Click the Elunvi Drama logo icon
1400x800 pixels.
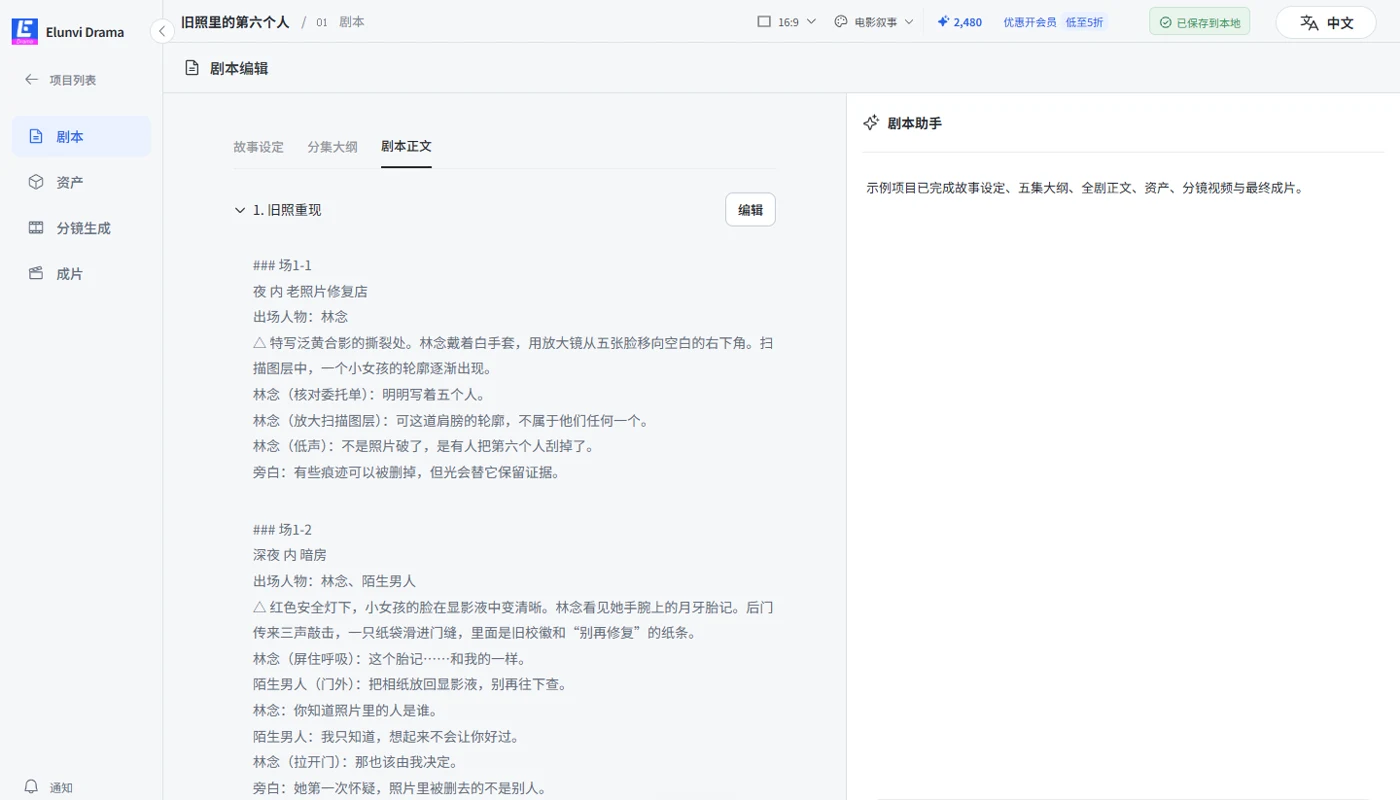24,31
